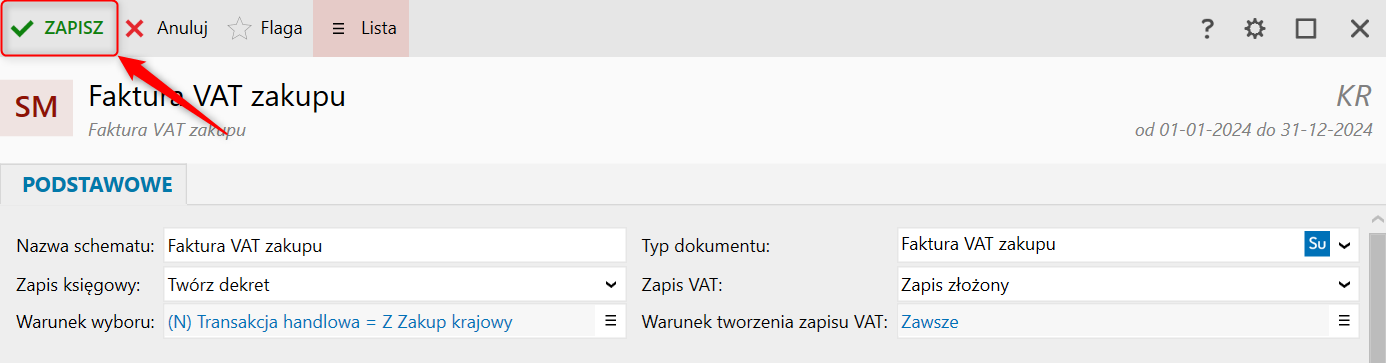Open Warunek tworzenia zapisu VAT list icon
The width and height of the screenshot is (1386, 363).
pos(1344,321)
